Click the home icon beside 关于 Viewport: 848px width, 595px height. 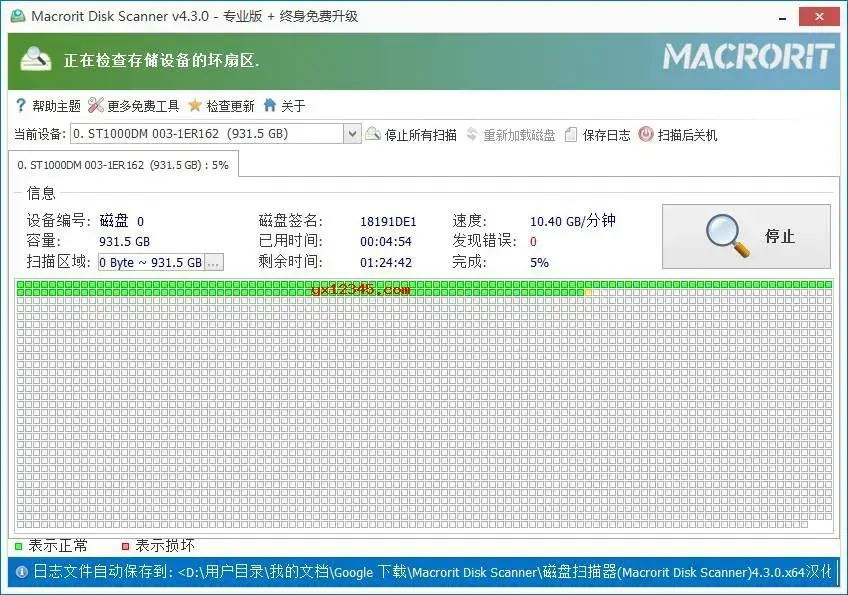pos(269,105)
